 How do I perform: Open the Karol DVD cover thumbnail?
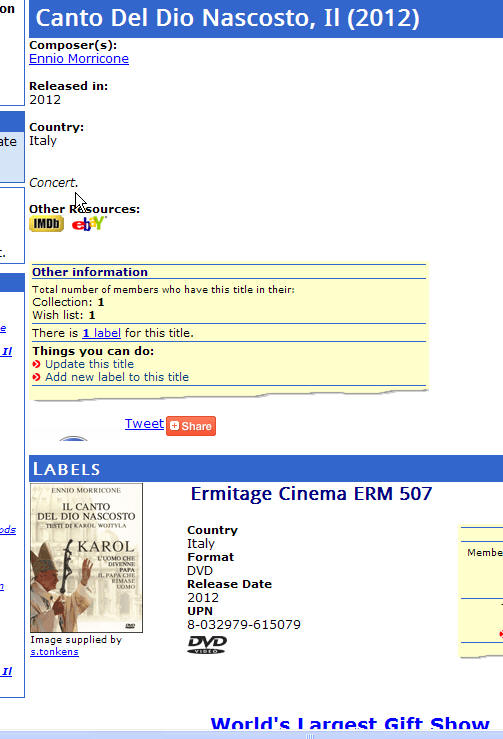(86, 558)
